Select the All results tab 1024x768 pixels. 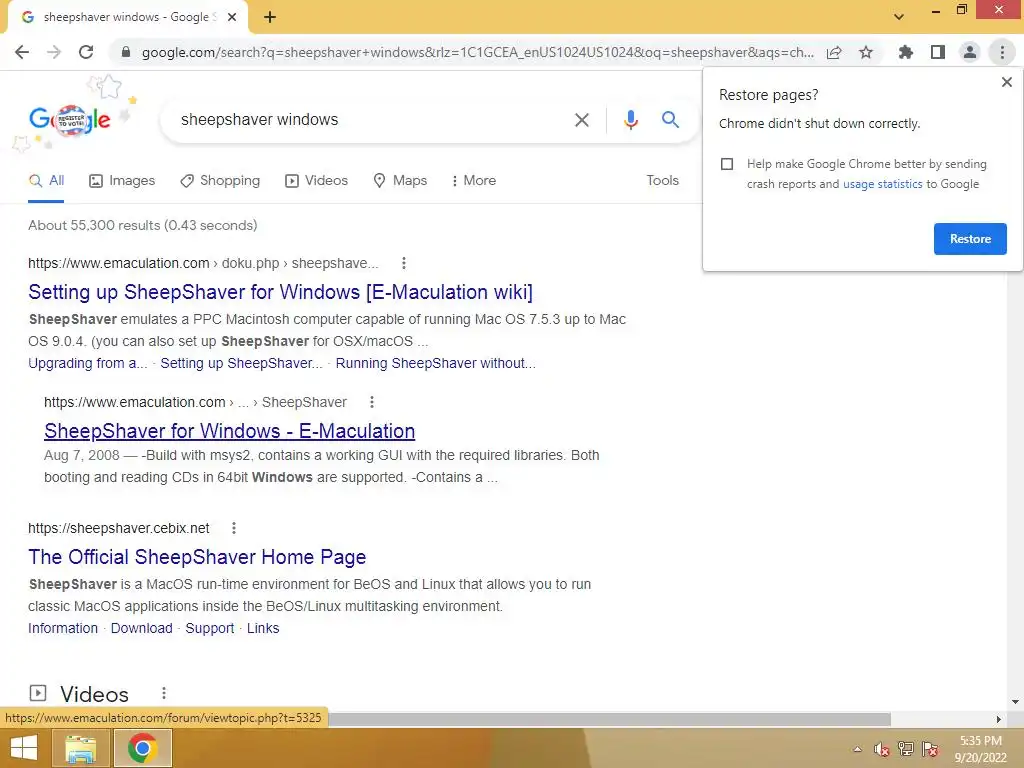(46, 180)
